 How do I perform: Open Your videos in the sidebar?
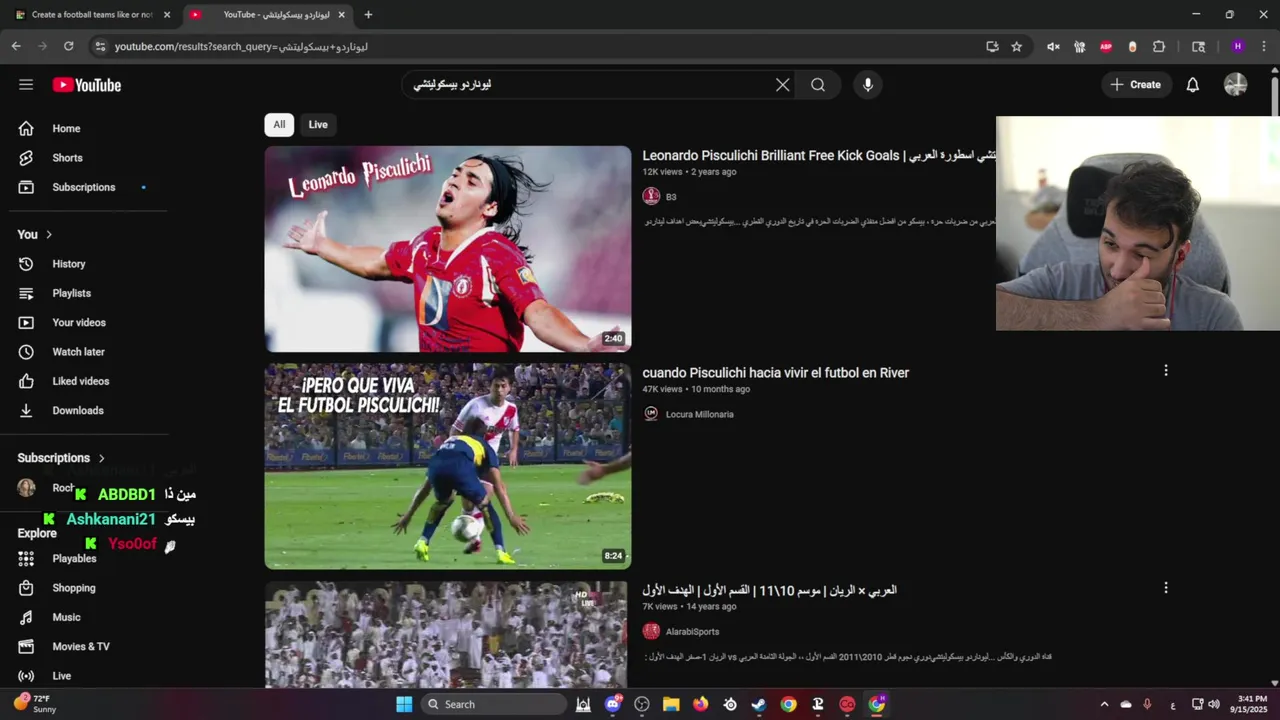(x=88, y=322)
